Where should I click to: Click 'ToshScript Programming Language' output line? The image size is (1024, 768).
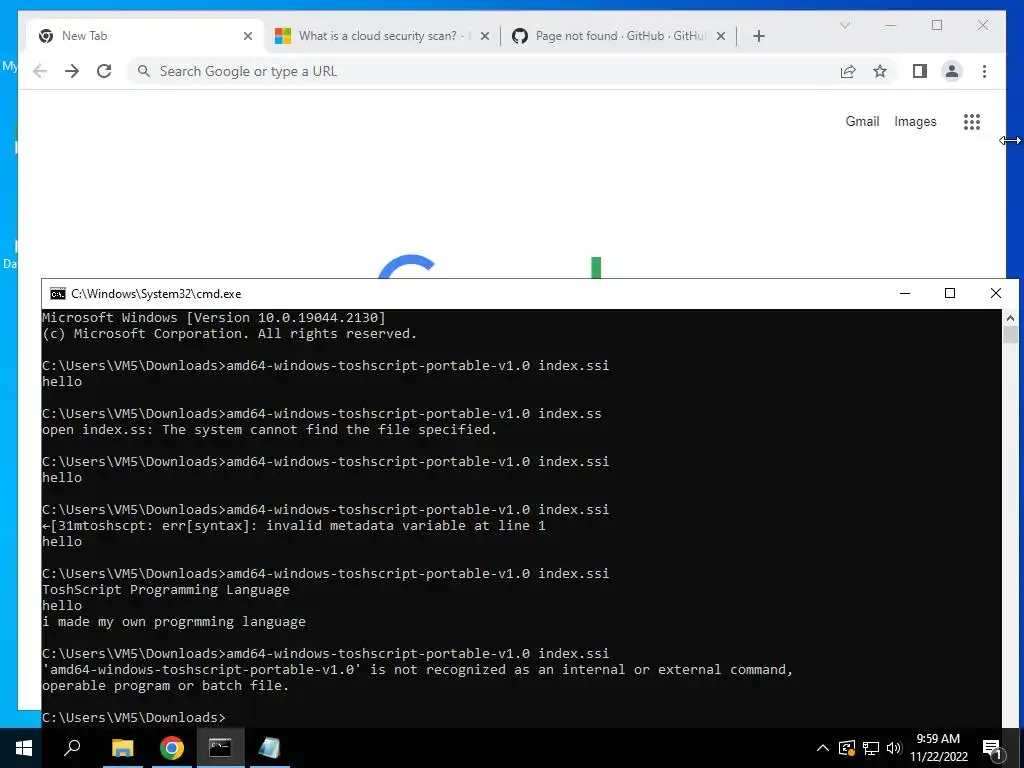click(x=166, y=590)
